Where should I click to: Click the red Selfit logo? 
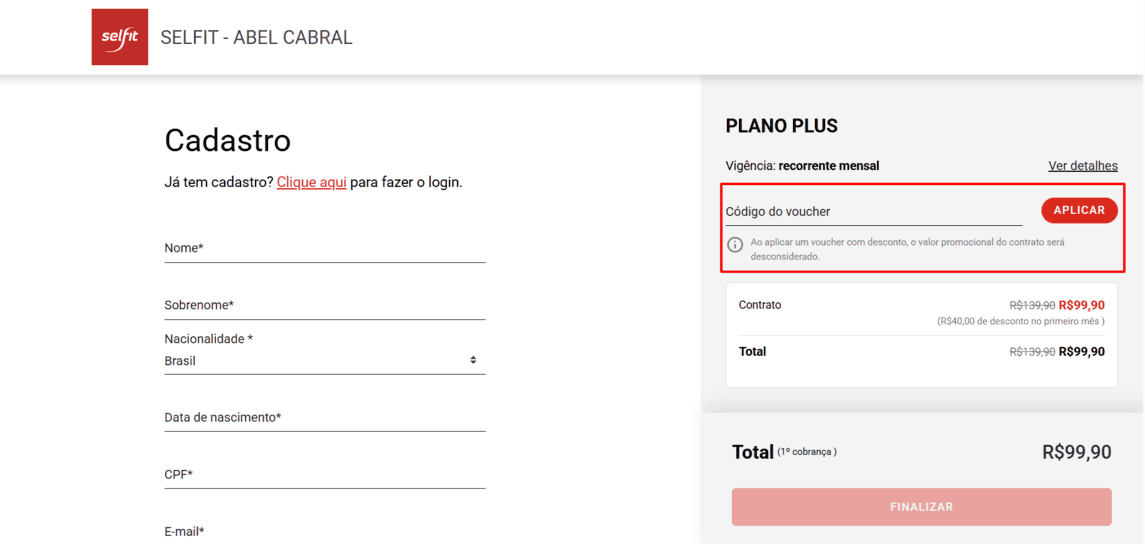click(120, 37)
